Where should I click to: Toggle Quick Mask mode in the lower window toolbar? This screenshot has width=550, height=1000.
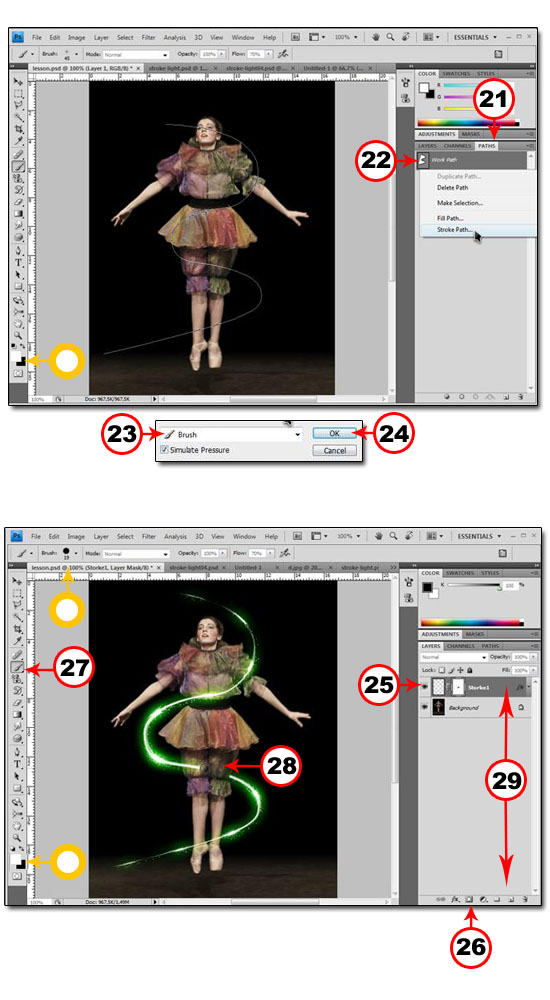click(17, 876)
